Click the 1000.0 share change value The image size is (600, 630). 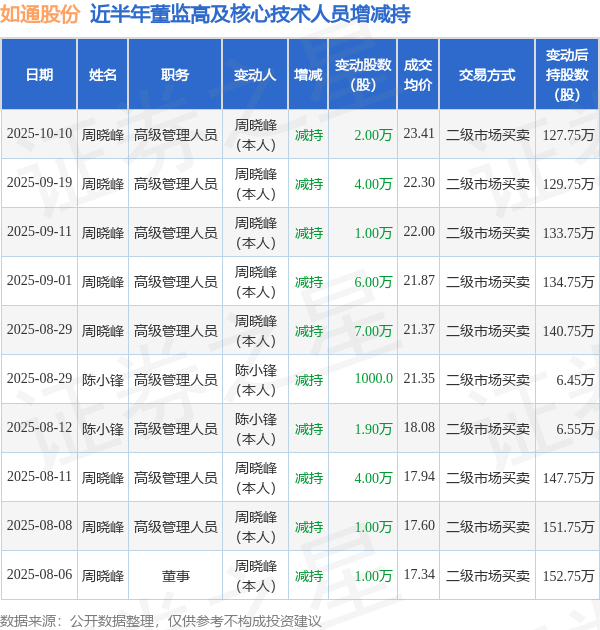(x=374, y=378)
